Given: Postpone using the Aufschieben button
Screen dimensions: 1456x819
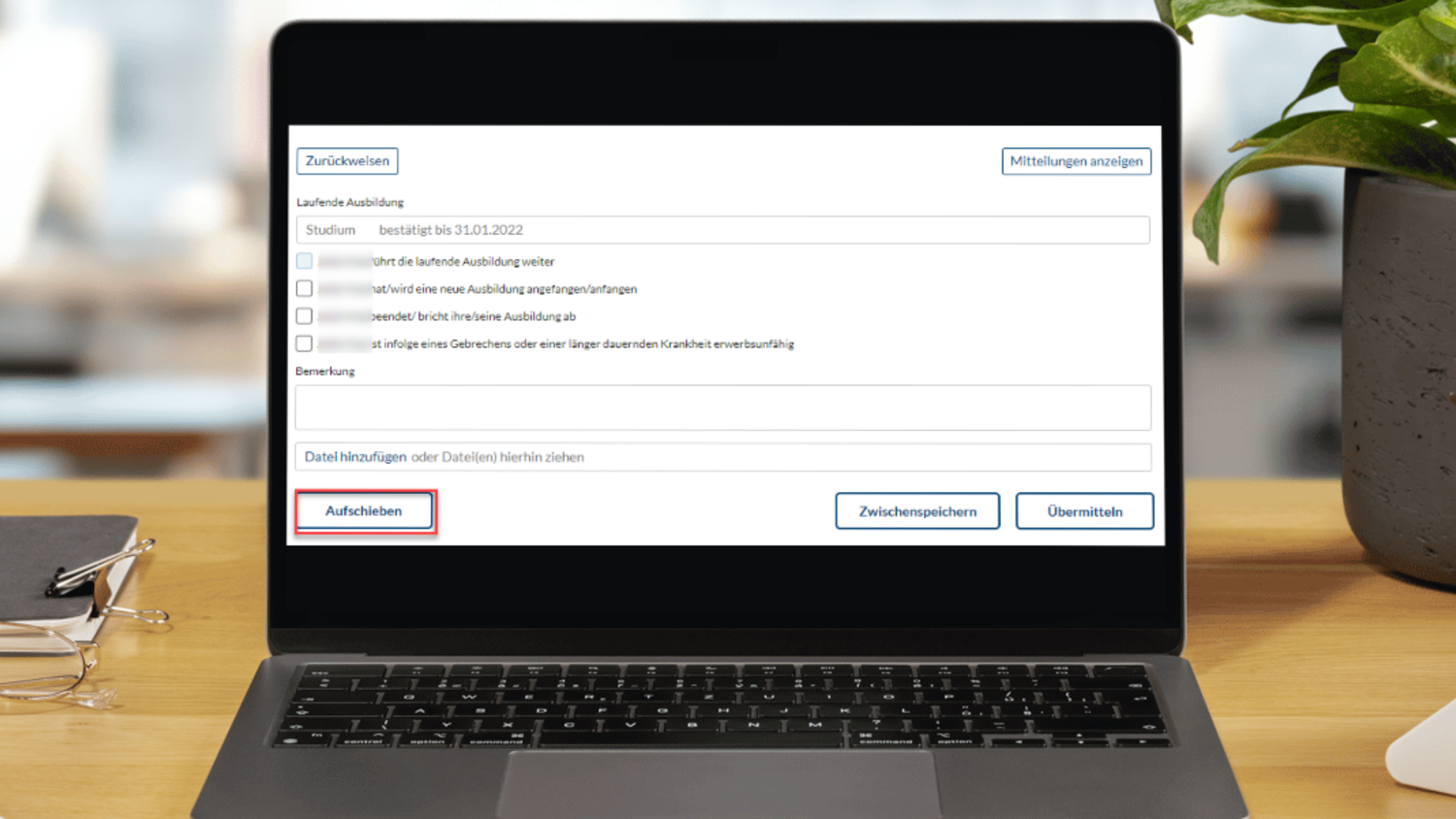Looking at the screenshot, I should click(364, 511).
